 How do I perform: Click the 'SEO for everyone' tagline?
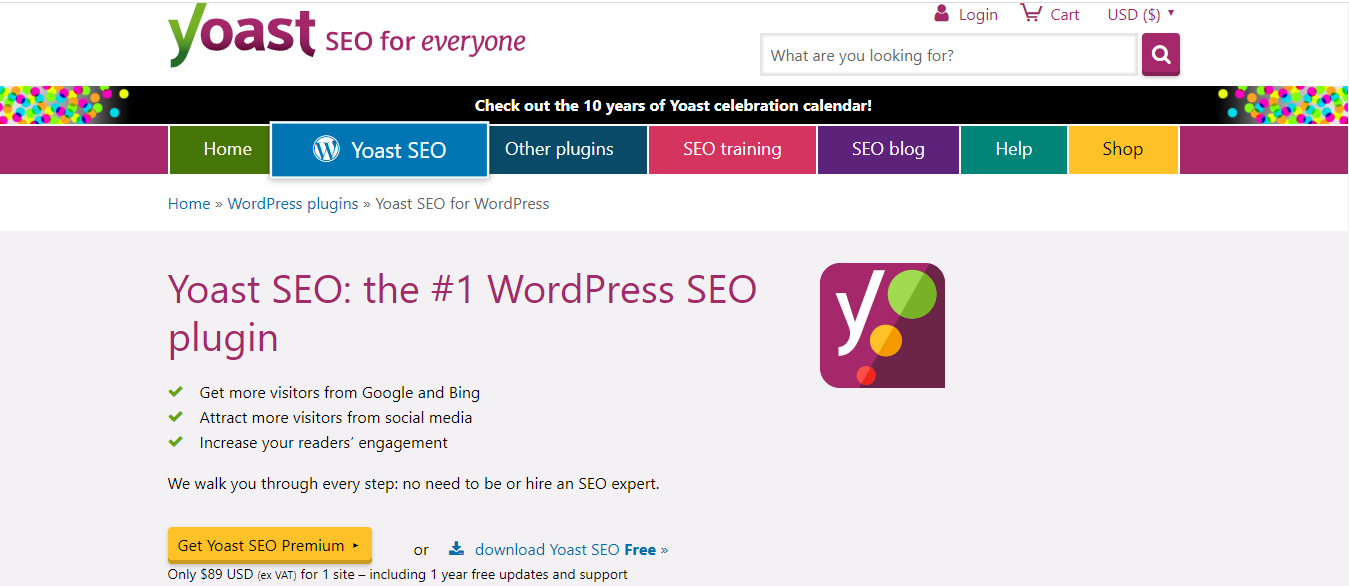[426, 41]
